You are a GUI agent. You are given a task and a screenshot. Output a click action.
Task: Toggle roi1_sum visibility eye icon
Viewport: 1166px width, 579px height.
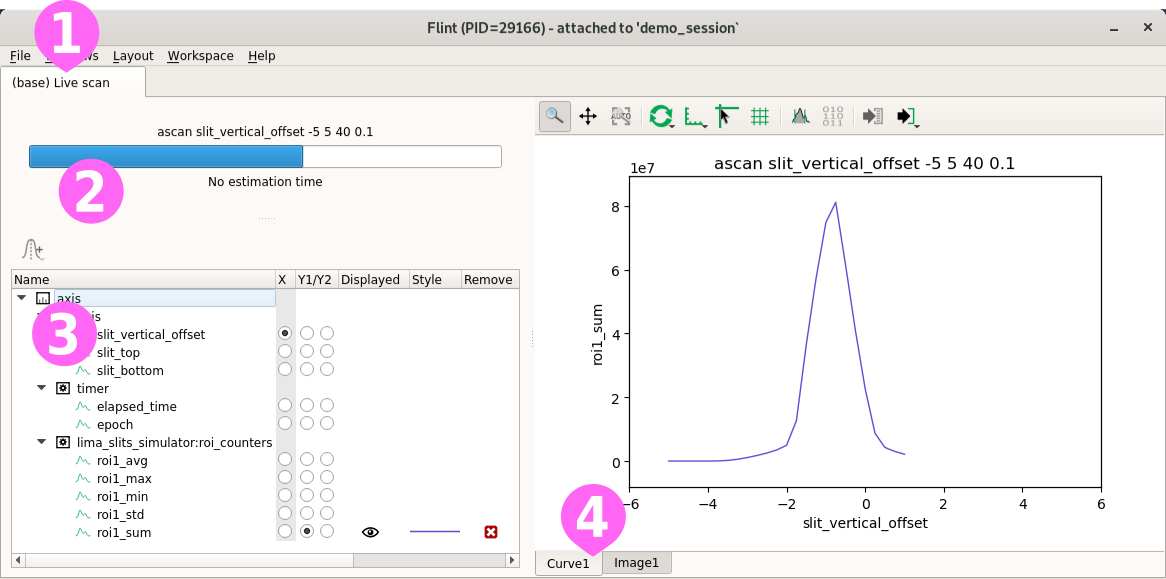(x=370, y=532)
